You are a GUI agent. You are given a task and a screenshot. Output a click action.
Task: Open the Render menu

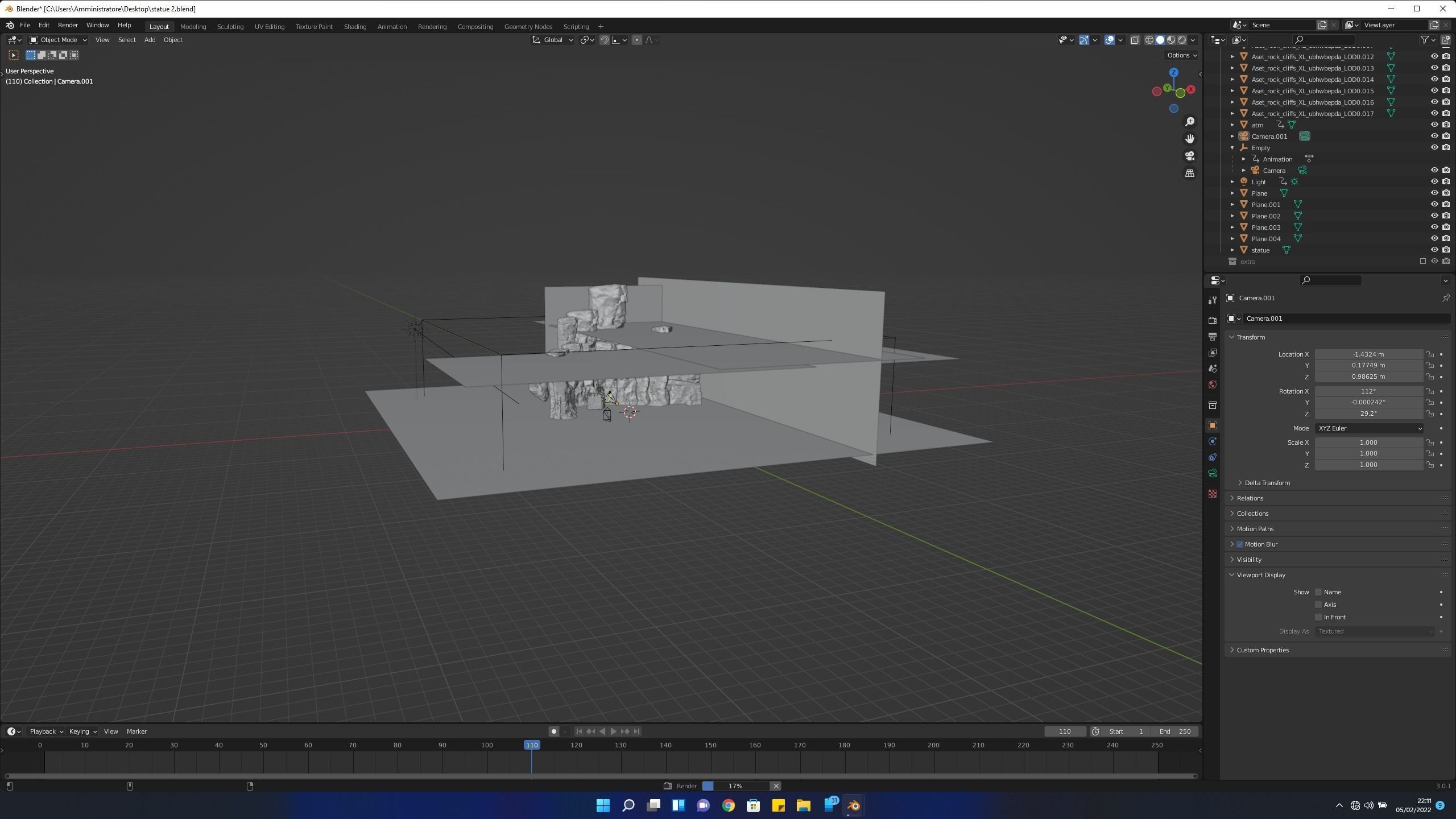pyautogui.click(x=68, y=25)
